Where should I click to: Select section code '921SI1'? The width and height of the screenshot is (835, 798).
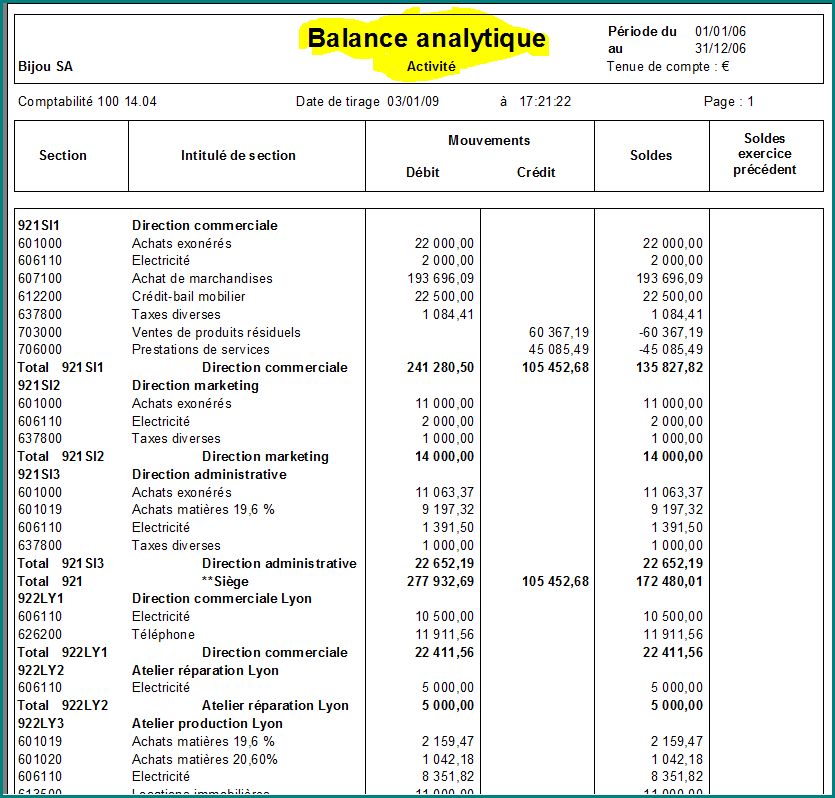[38, 225]
